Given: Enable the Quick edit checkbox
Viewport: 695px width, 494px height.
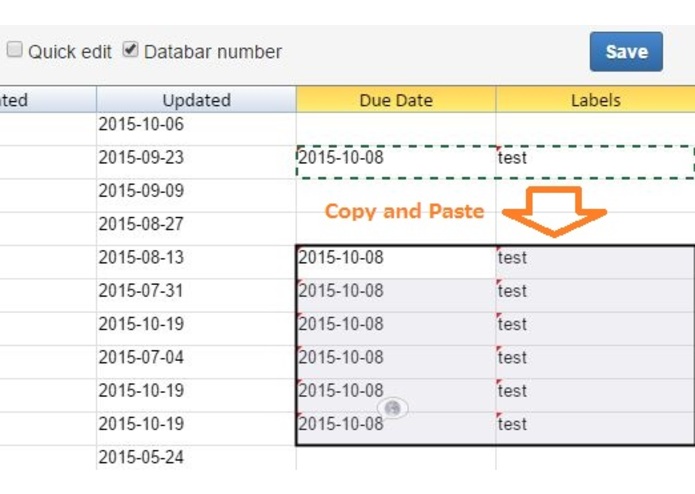Looking at the screenshot, I should click(14, 50).
